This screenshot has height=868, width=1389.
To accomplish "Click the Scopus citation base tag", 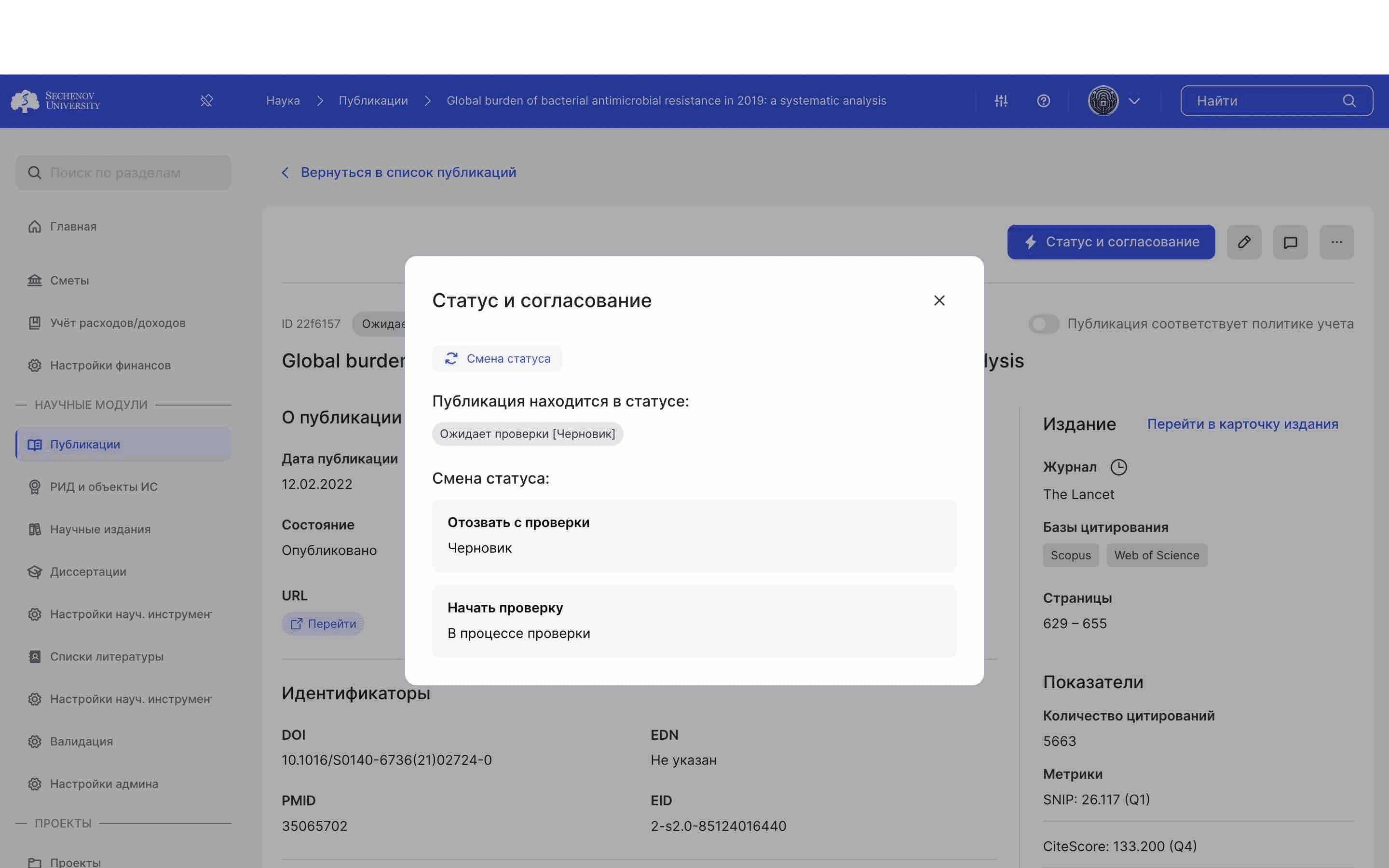I will (1071, 556).
